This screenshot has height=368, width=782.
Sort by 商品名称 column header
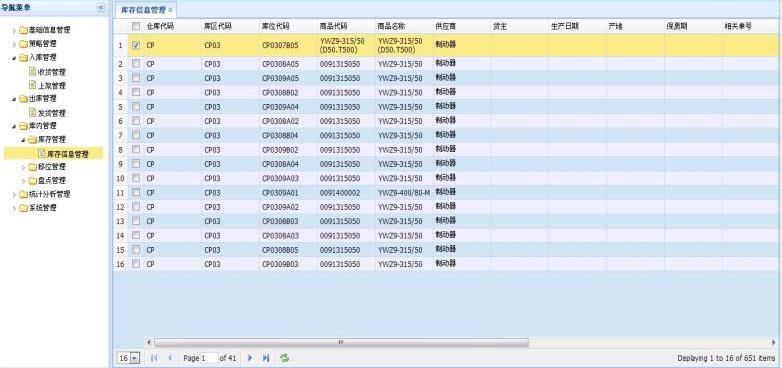pos(404,26)
